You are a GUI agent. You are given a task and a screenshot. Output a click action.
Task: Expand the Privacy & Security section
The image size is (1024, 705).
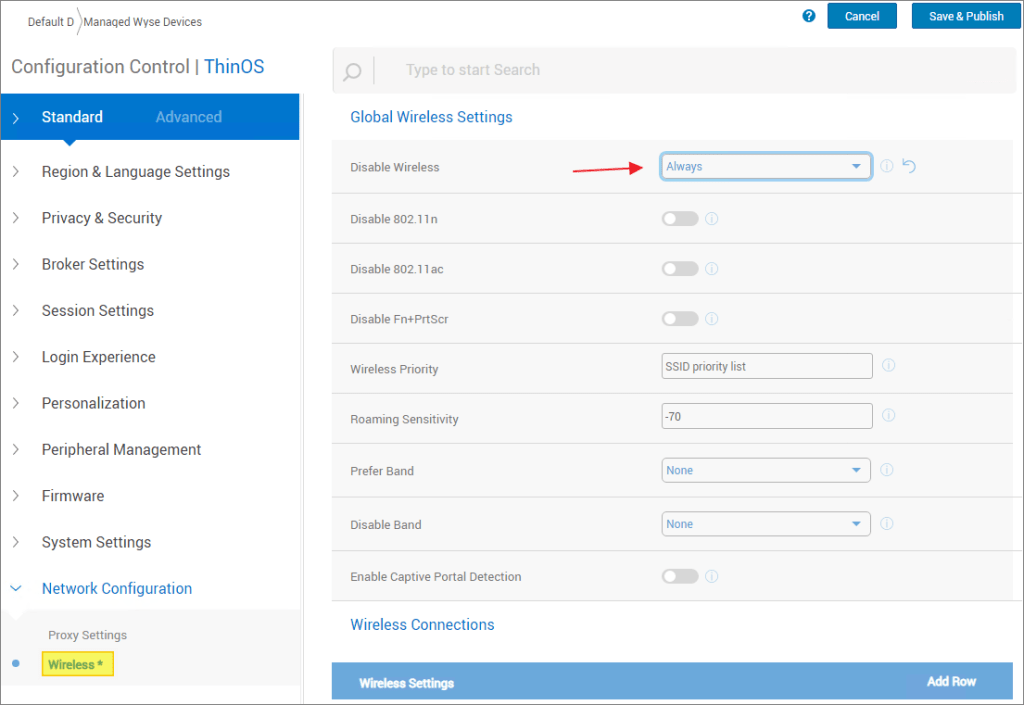(x=102, y=218)
